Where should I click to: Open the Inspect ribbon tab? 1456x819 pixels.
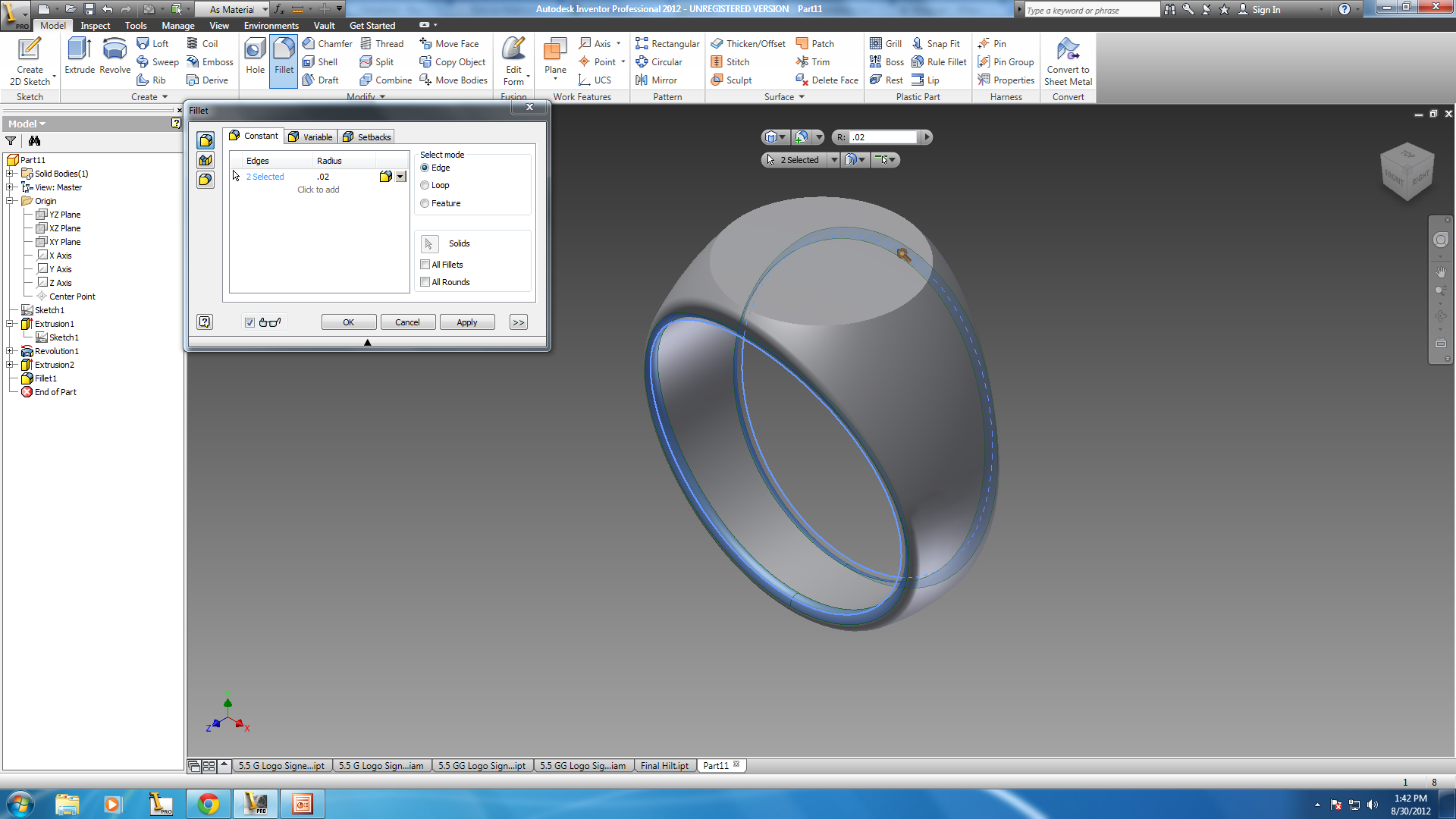96,26
